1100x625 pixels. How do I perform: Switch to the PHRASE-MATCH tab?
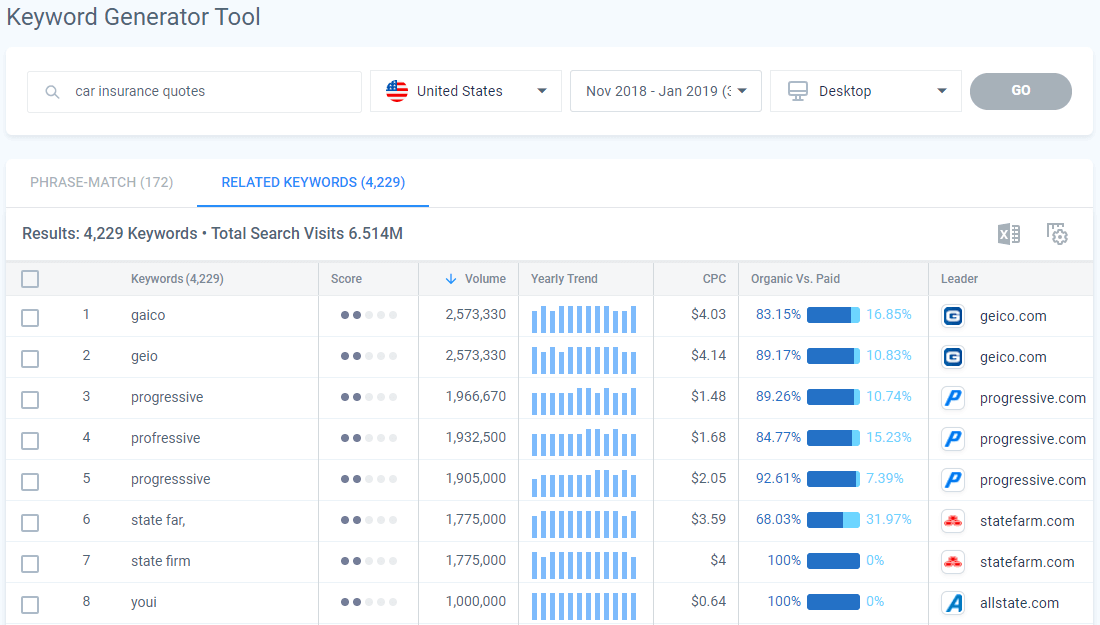(x=101, y=182)
